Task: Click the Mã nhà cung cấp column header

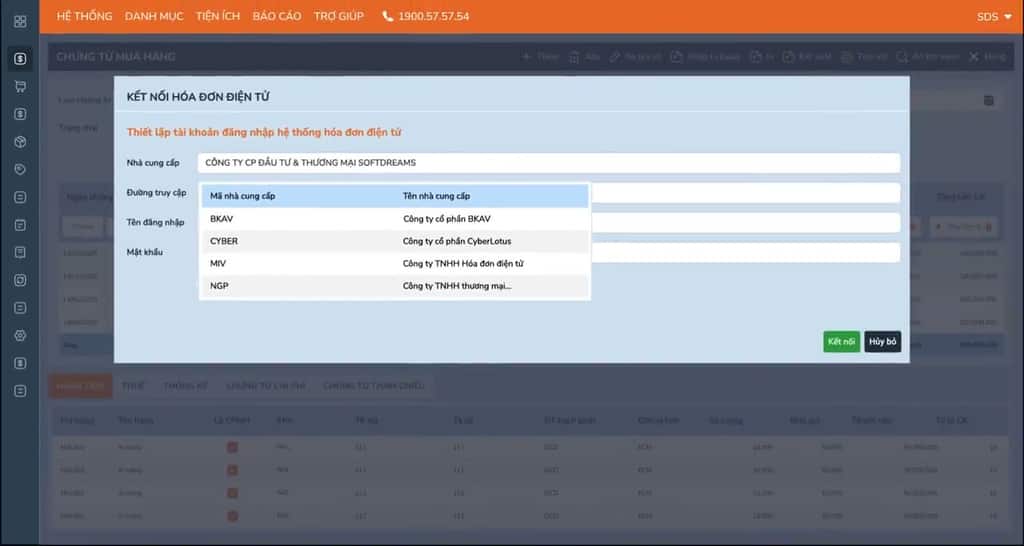Action: (242, 196)
